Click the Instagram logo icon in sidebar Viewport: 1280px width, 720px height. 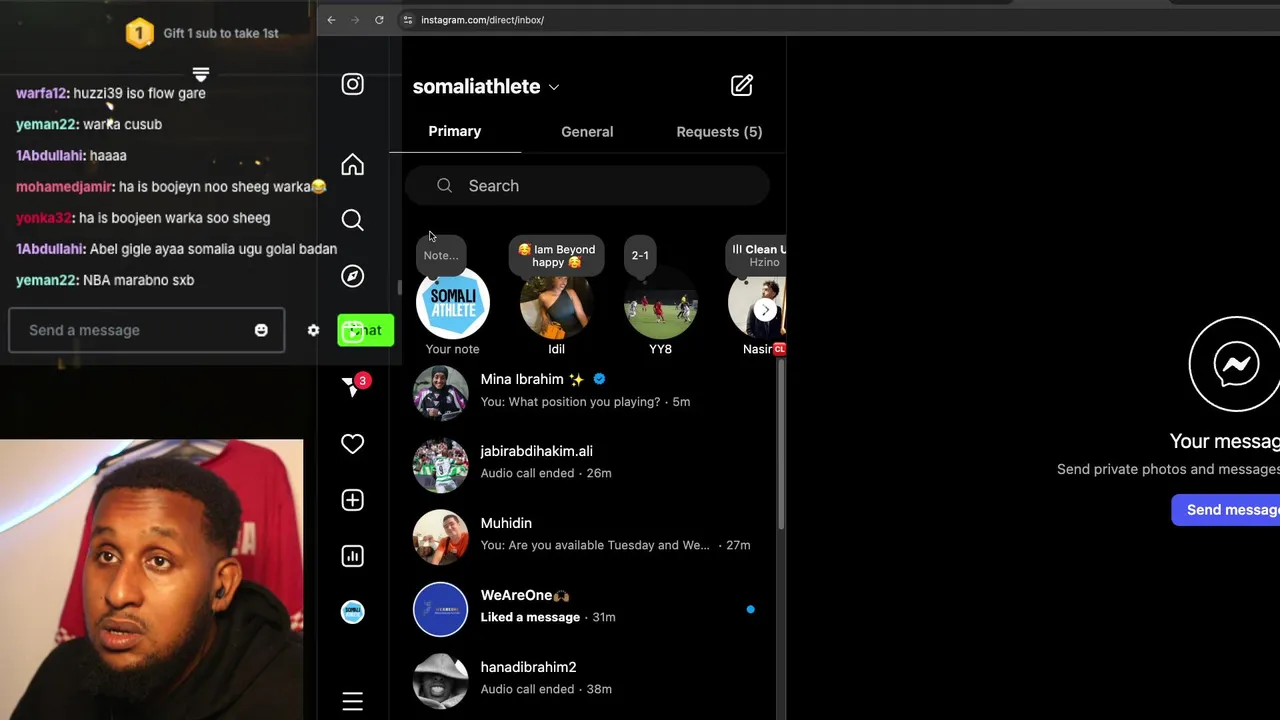coord(352,84)
